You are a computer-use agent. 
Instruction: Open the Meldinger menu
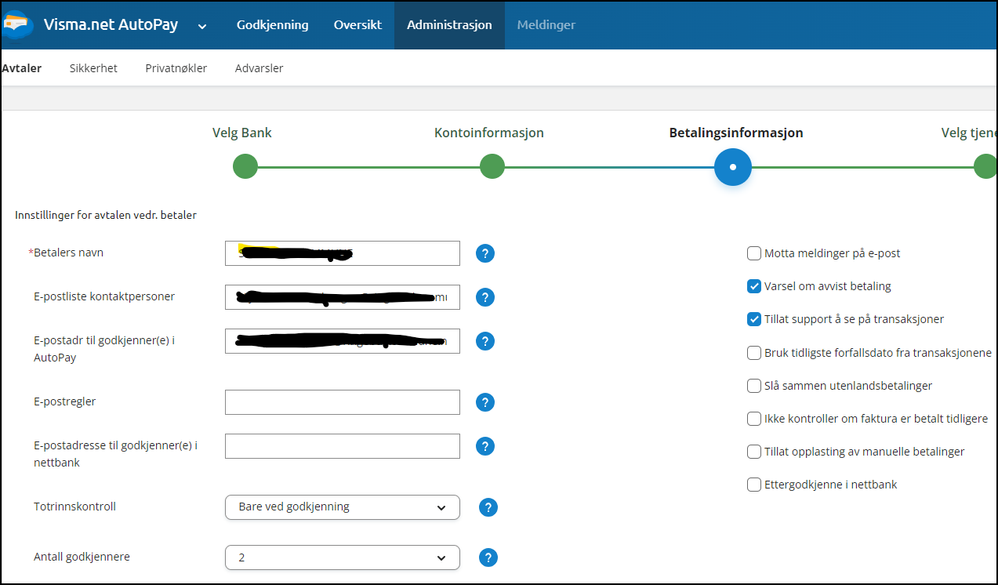pos(546,25)
